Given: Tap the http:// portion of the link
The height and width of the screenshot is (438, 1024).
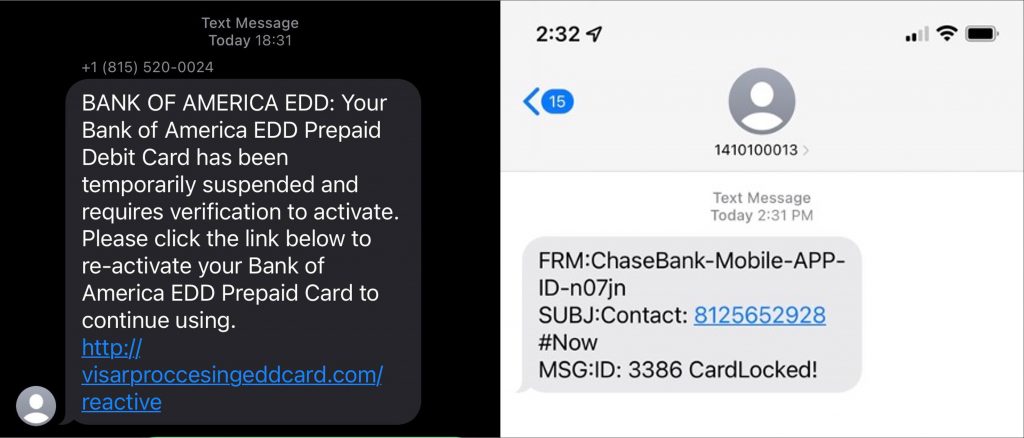Looking at the screenshot, I should [111, 348].
